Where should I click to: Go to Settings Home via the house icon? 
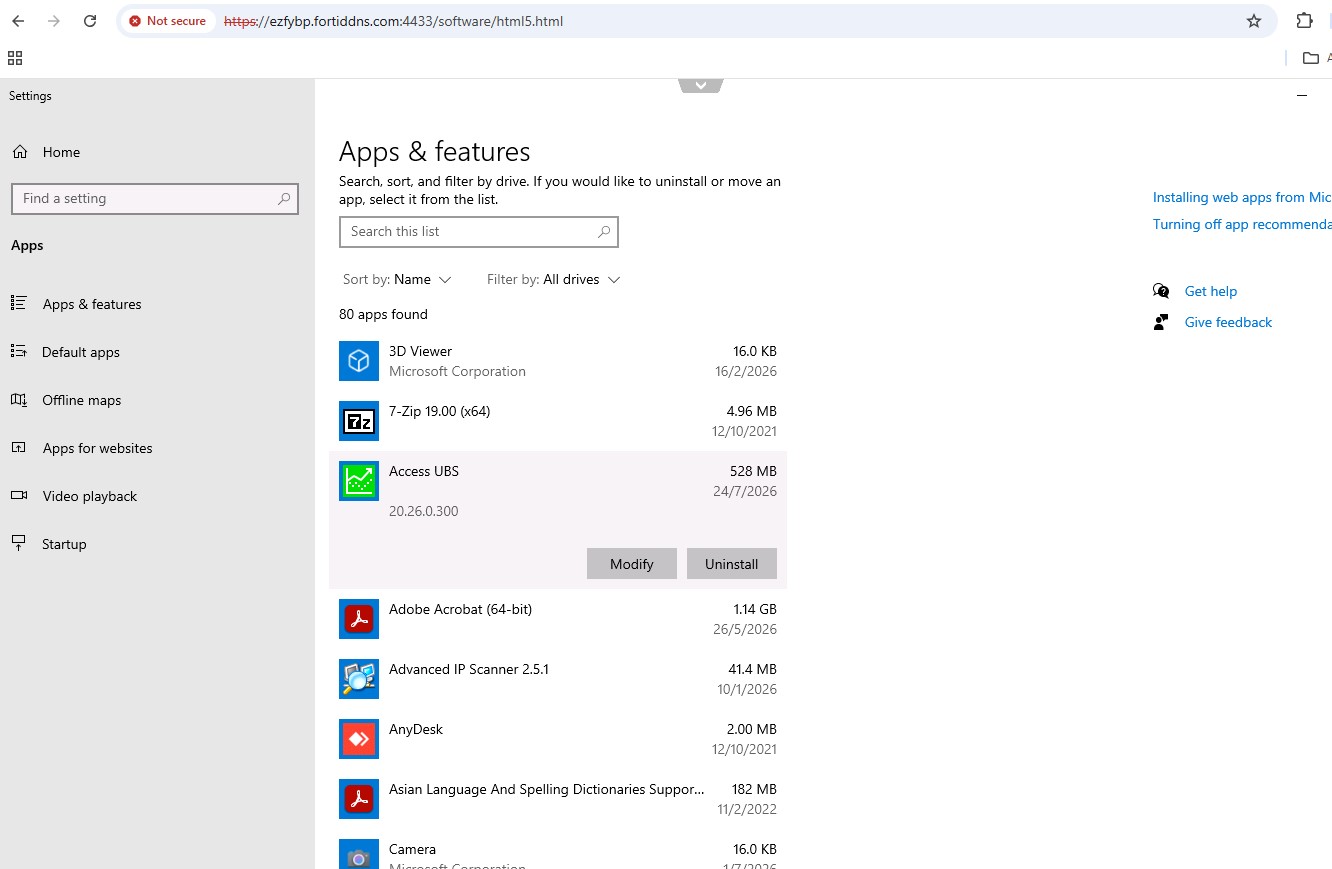click(19, 152)
